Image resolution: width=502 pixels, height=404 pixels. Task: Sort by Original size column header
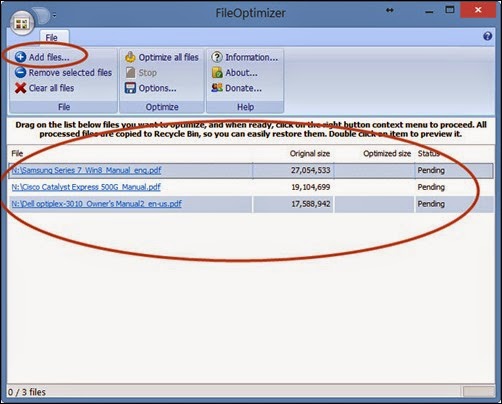point(310,153)
